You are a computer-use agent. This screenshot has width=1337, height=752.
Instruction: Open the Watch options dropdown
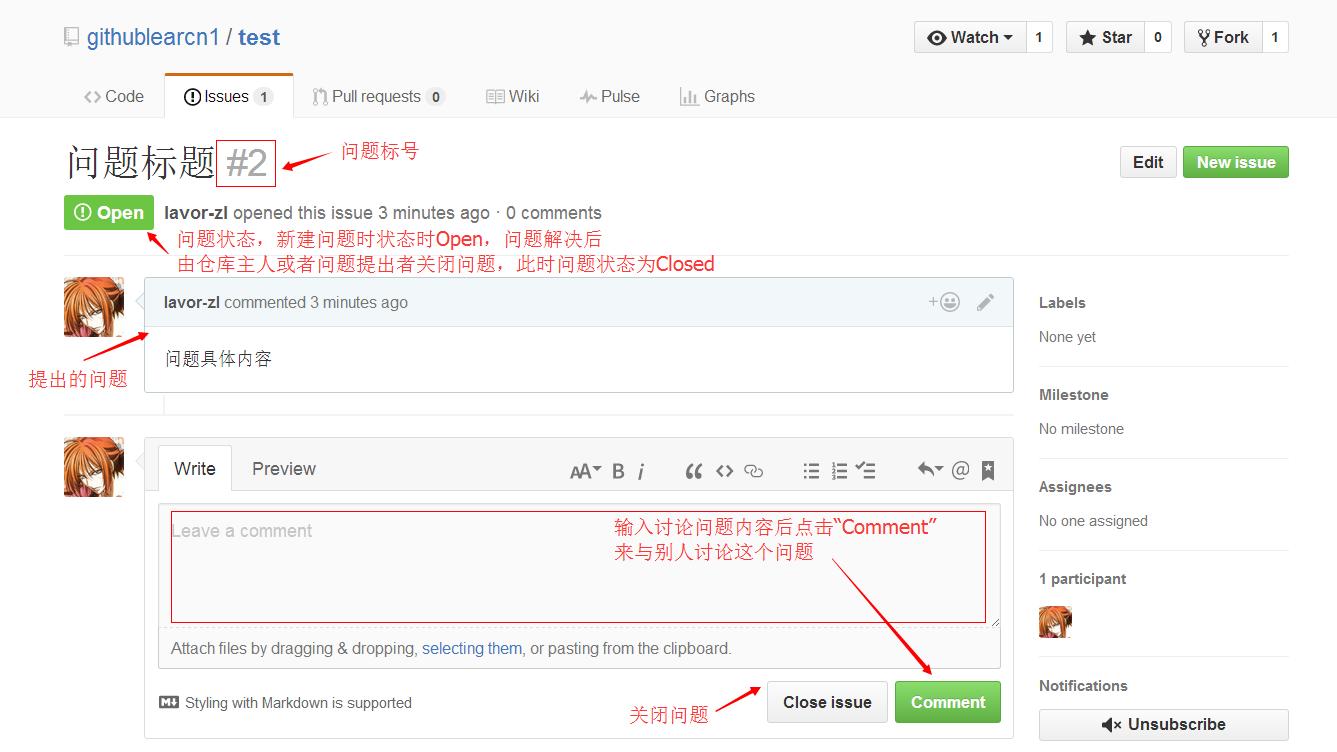(x=967, y=37)
